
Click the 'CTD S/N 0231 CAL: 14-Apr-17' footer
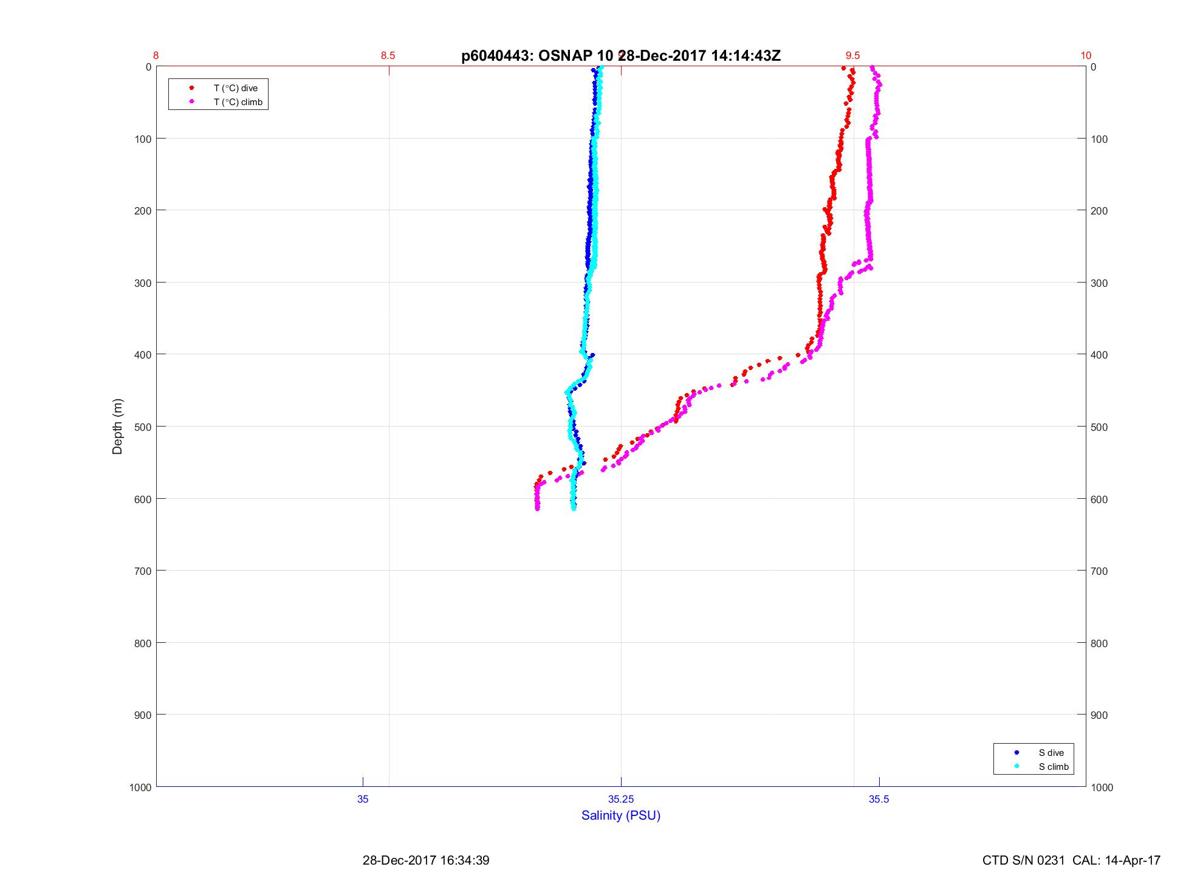pos(1072,860)
